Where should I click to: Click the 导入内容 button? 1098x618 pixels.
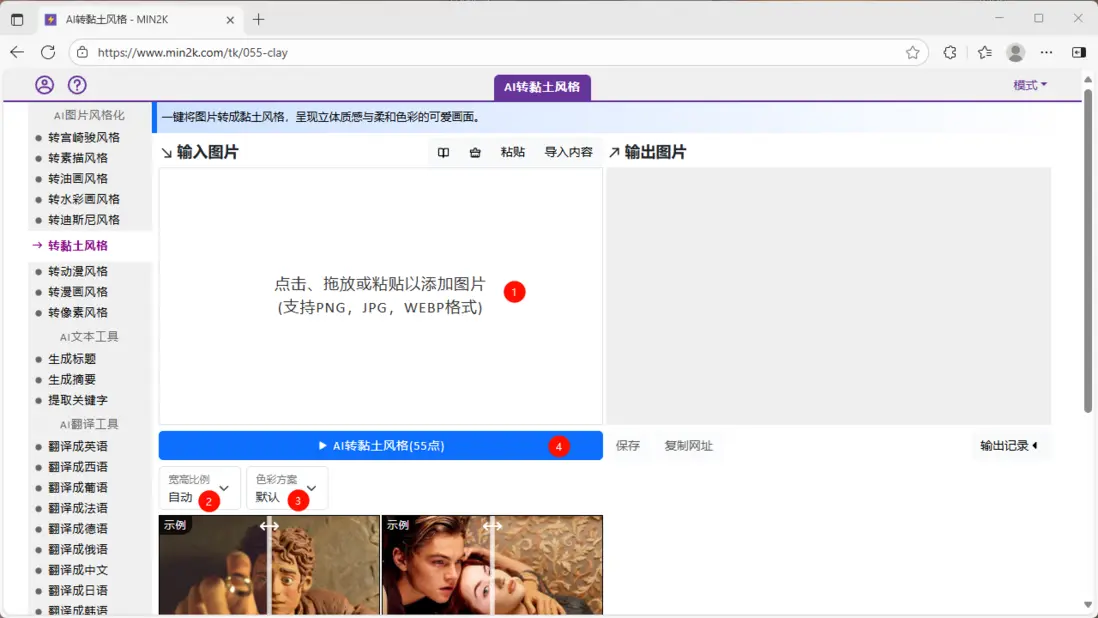point(569,152)
